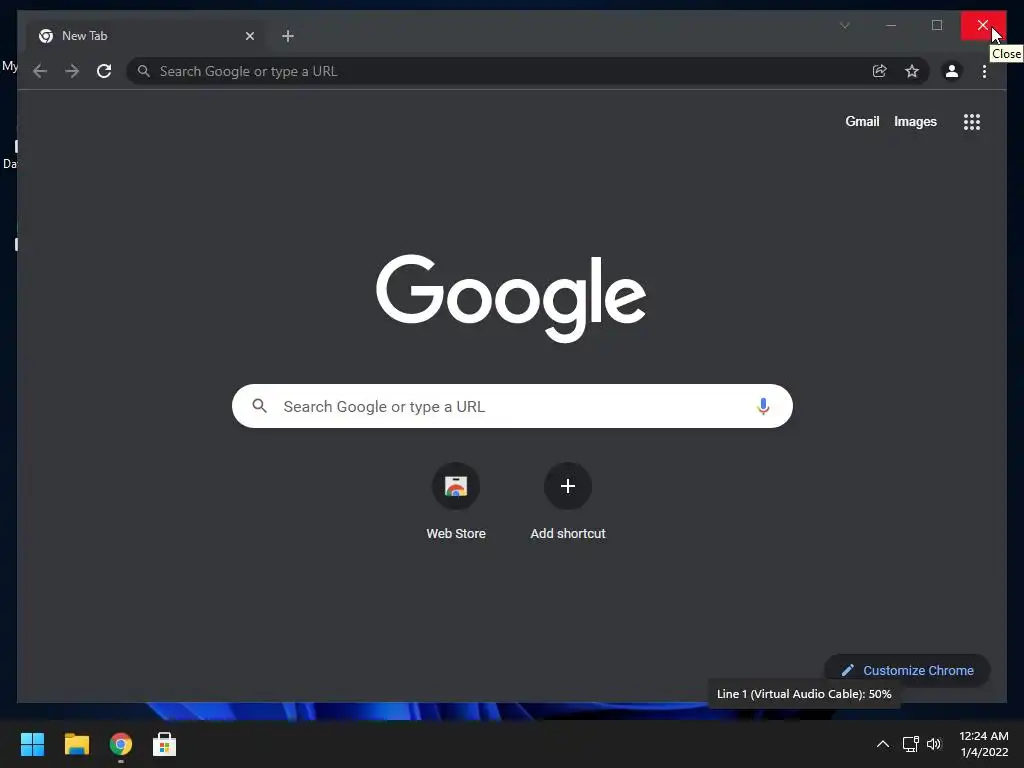Screen dimensions: 1024x768
Task: Open Google Images link
Action: pyautogui.click(x=915, y=121)
